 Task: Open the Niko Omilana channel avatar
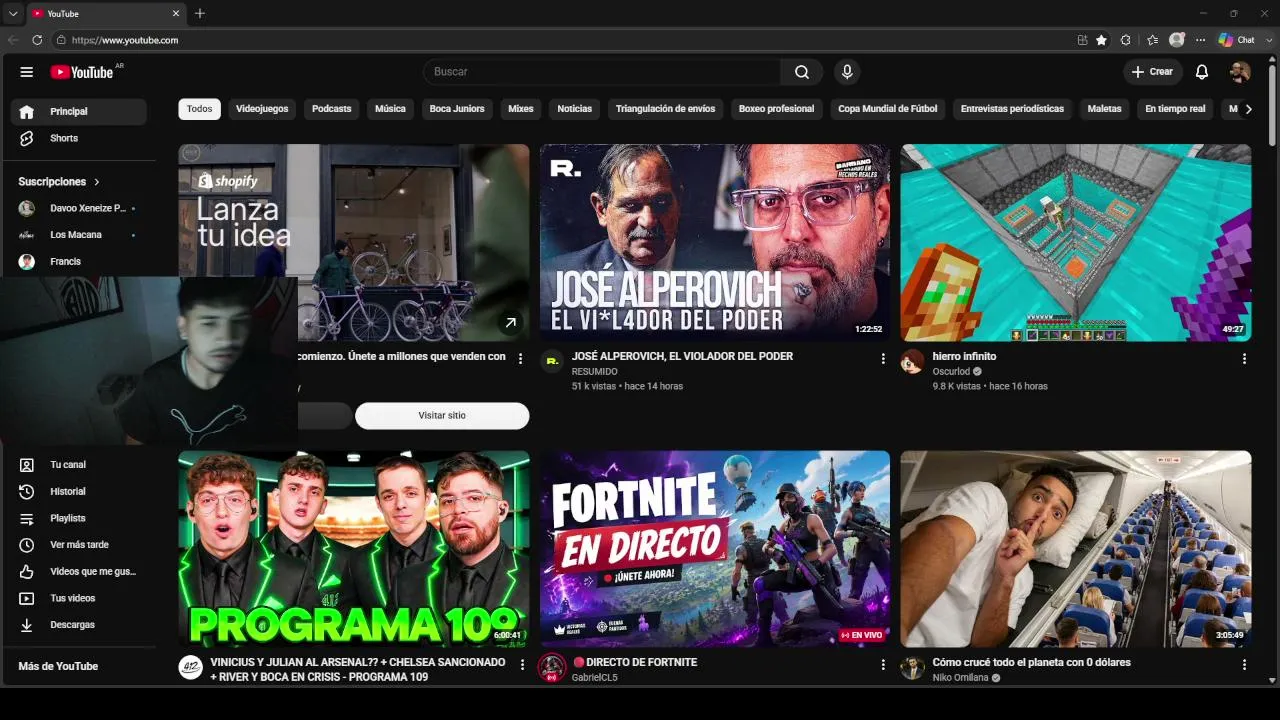pyautogui.click(x=912, y=667)
